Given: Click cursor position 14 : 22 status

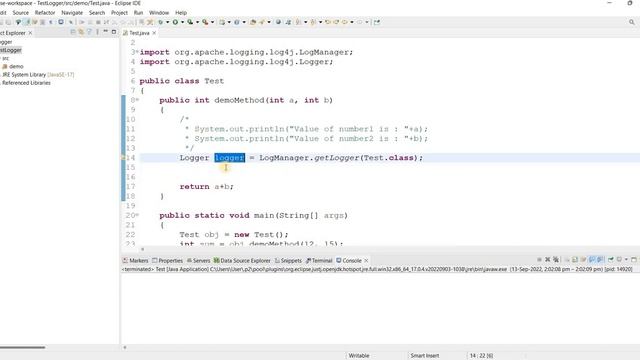Looking at the screenshot, I should 481,356.
